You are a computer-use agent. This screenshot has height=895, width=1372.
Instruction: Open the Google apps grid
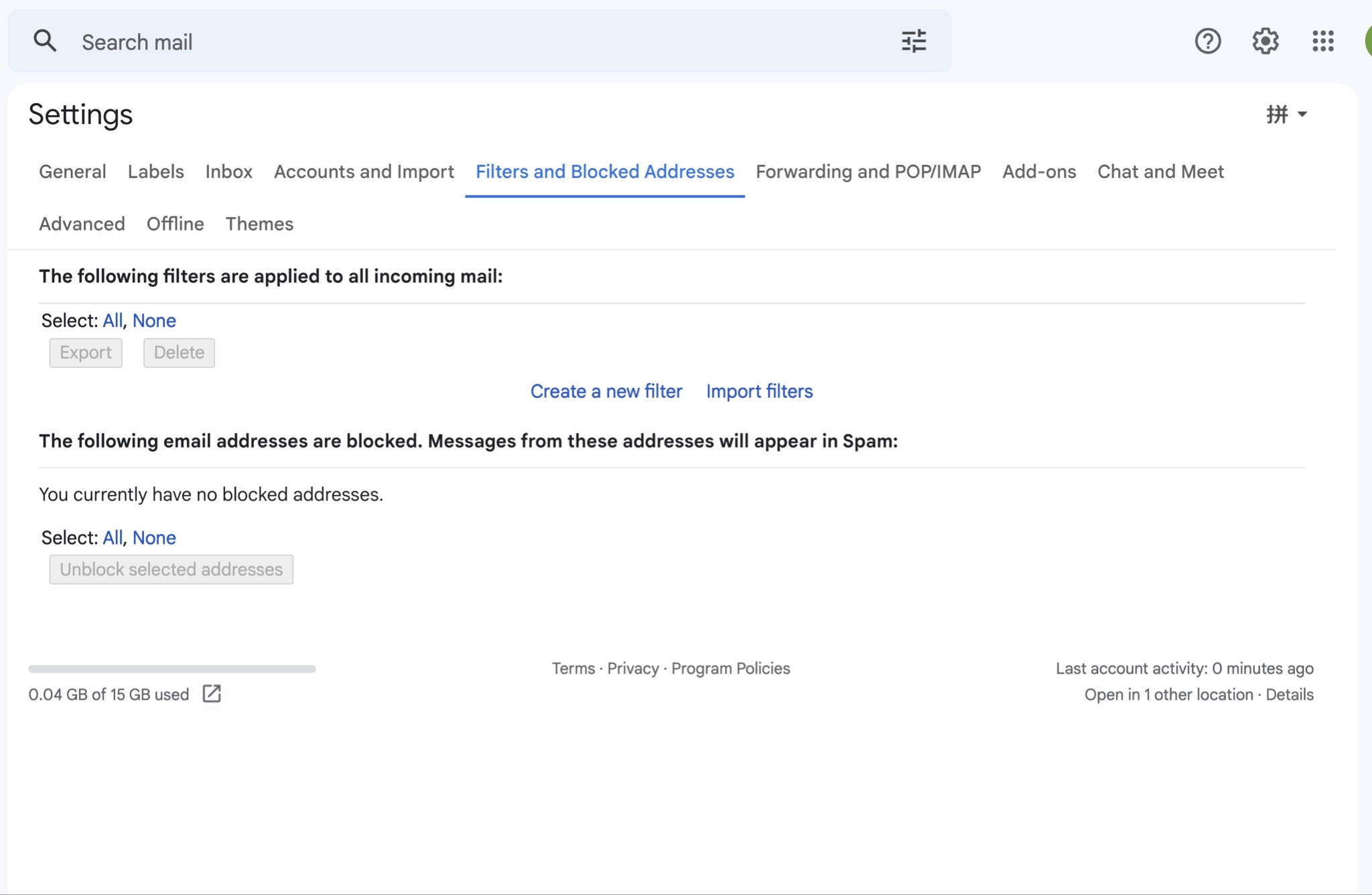tap(1322, 42)
